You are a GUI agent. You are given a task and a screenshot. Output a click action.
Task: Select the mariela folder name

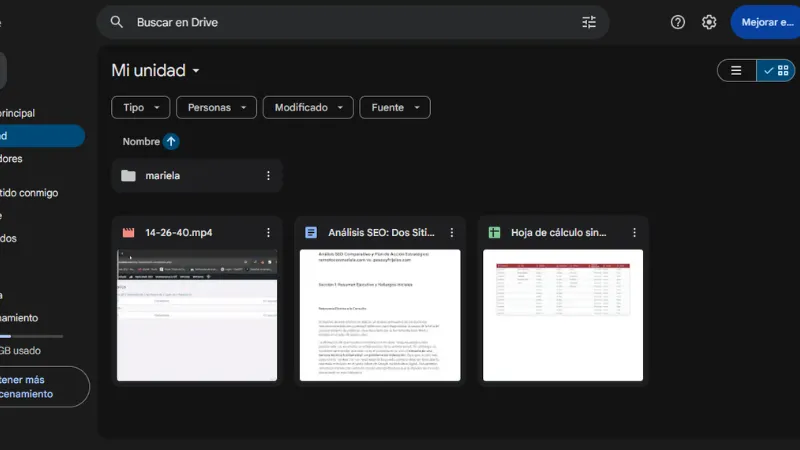coord(162,176)
